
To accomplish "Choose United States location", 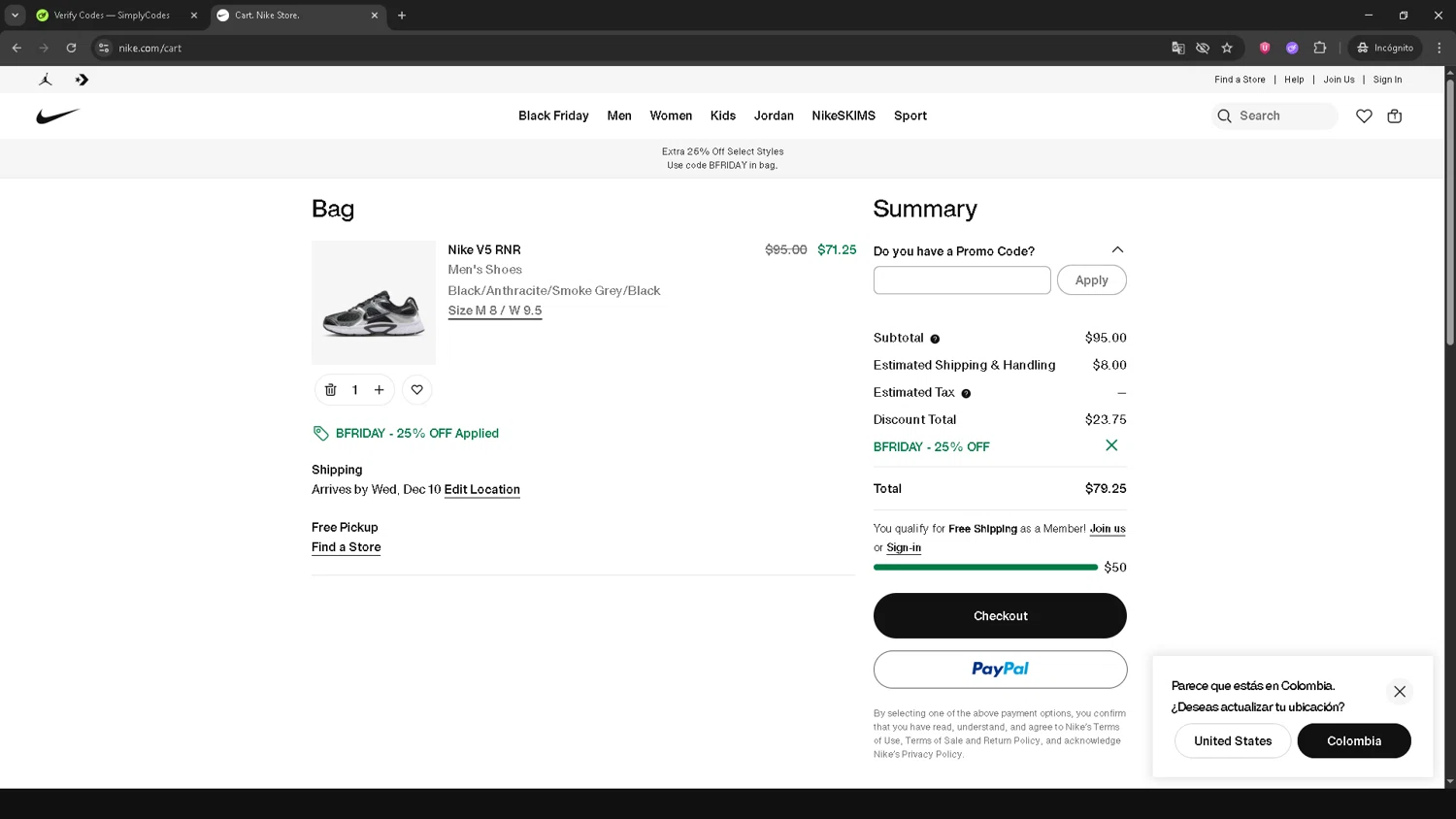I will tap(1233, 741).
